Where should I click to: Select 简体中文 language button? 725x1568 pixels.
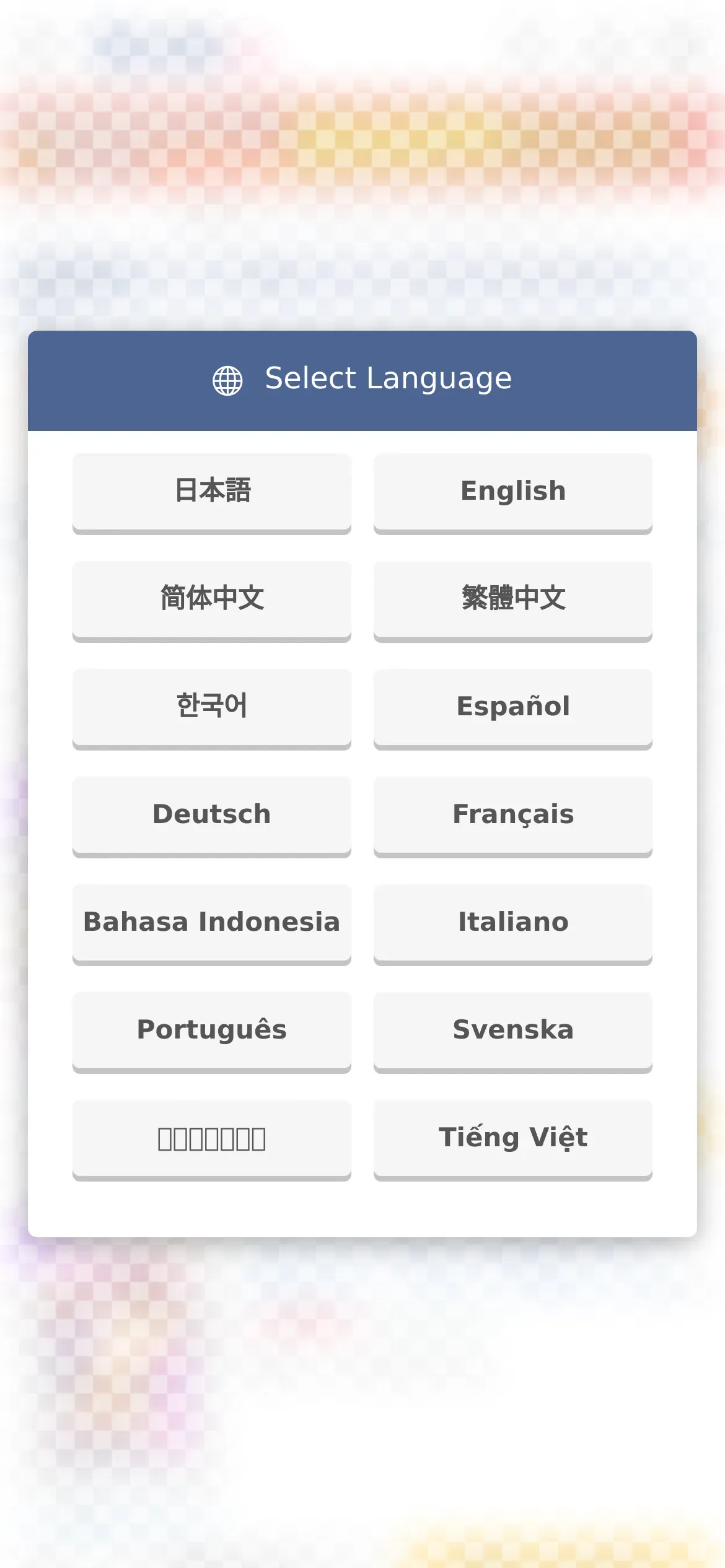(212, 599)
